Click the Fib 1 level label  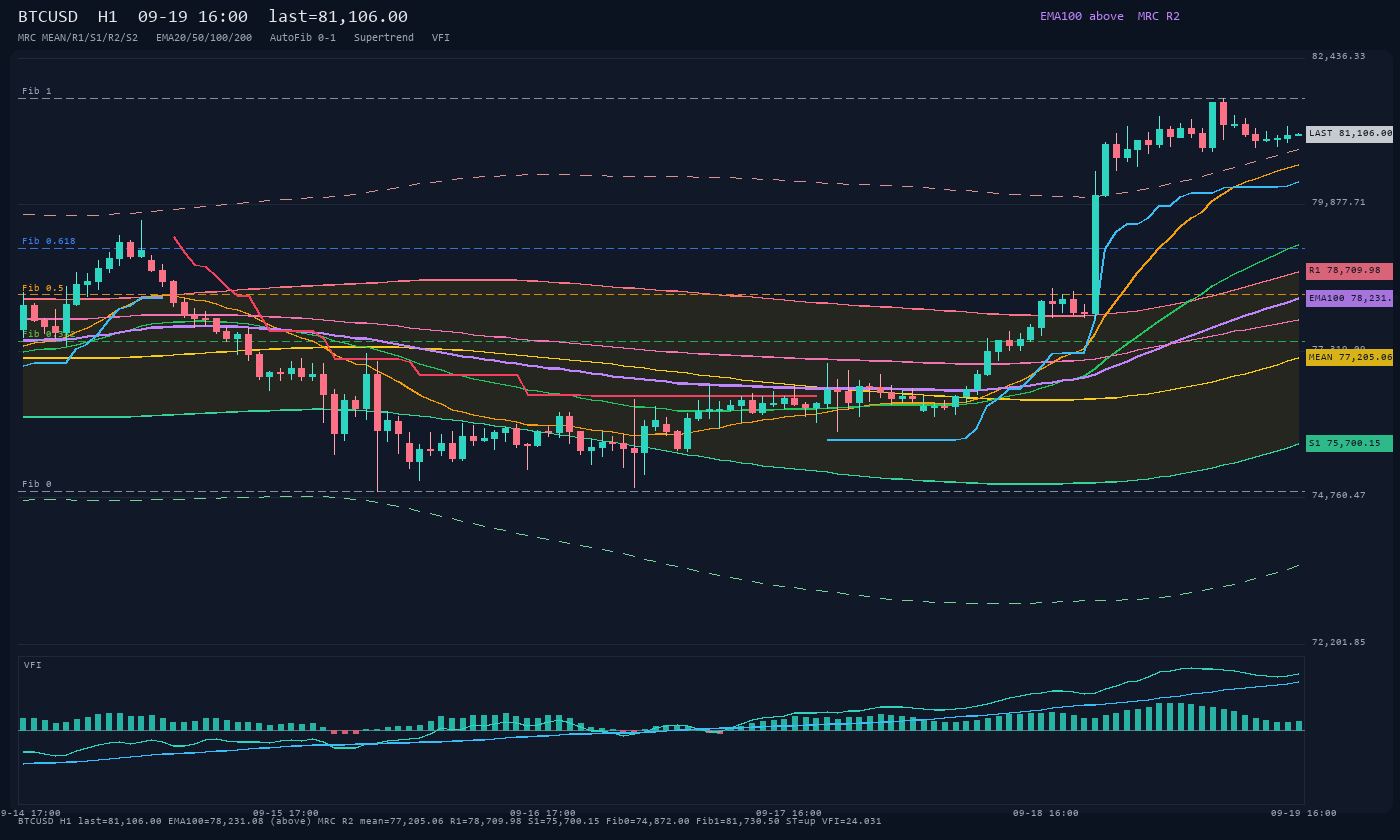[37, 91]
